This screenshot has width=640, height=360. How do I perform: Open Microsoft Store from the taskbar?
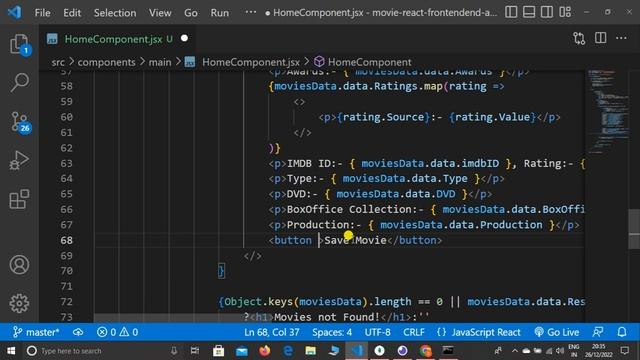(x=218, y=351)
